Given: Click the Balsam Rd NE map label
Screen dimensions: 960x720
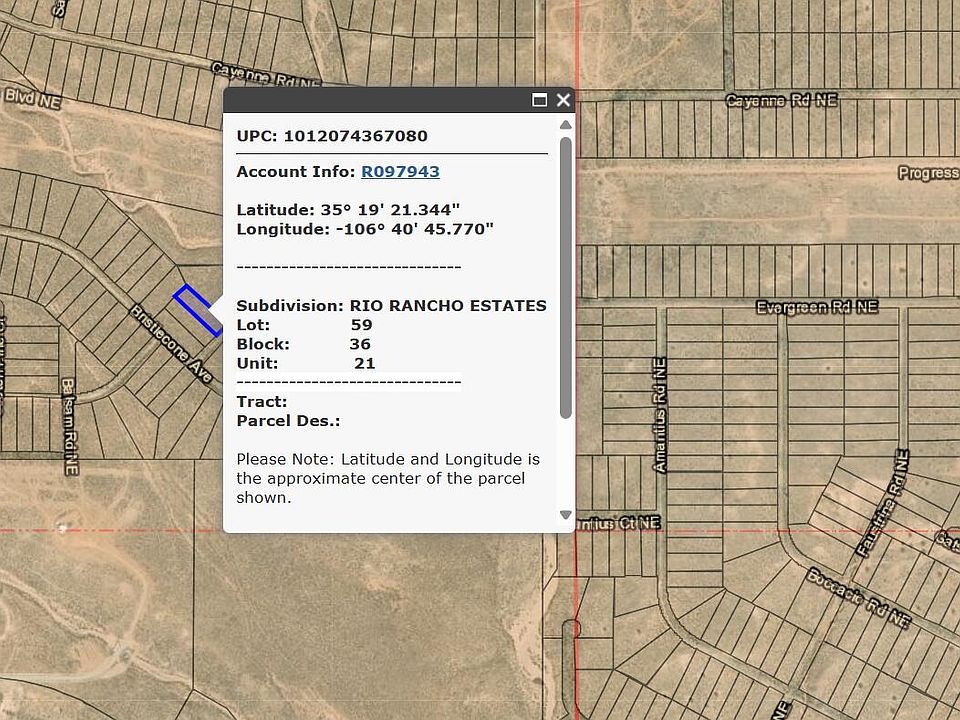Looking at the screenshot, I should 70,427.
